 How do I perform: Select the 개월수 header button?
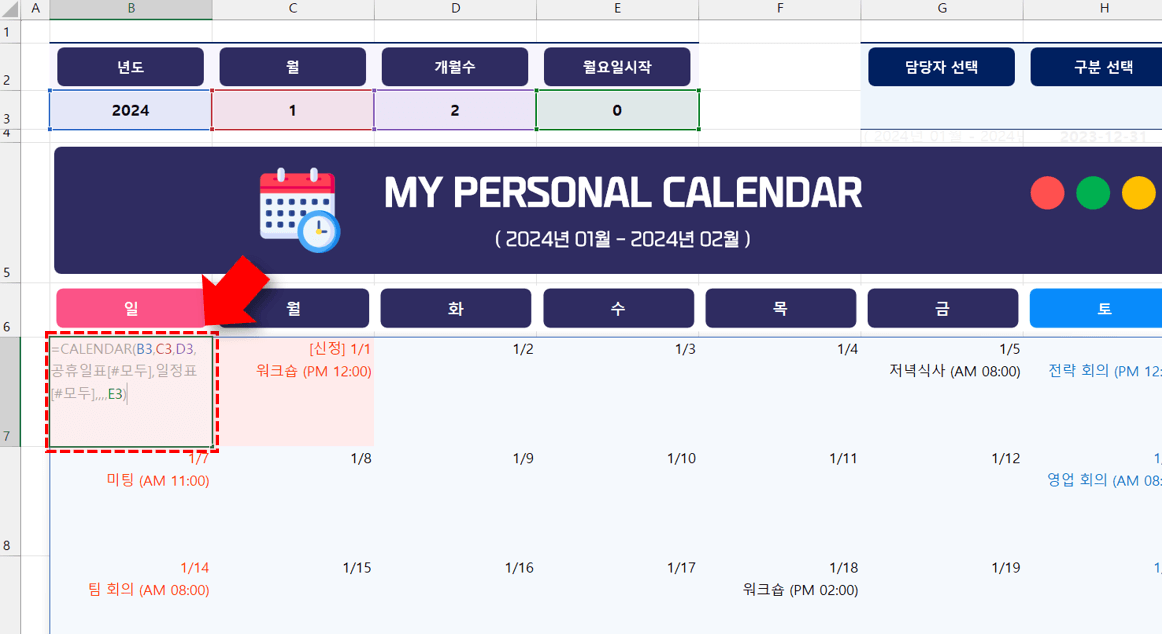click(455, 67)
